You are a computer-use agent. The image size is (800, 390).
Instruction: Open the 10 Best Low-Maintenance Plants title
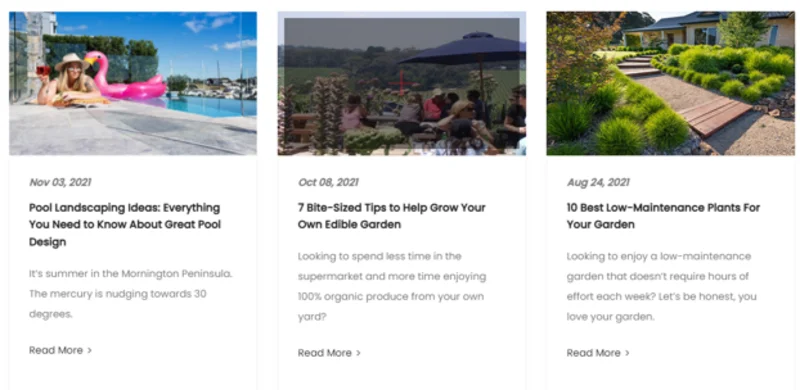click(663, 216)
